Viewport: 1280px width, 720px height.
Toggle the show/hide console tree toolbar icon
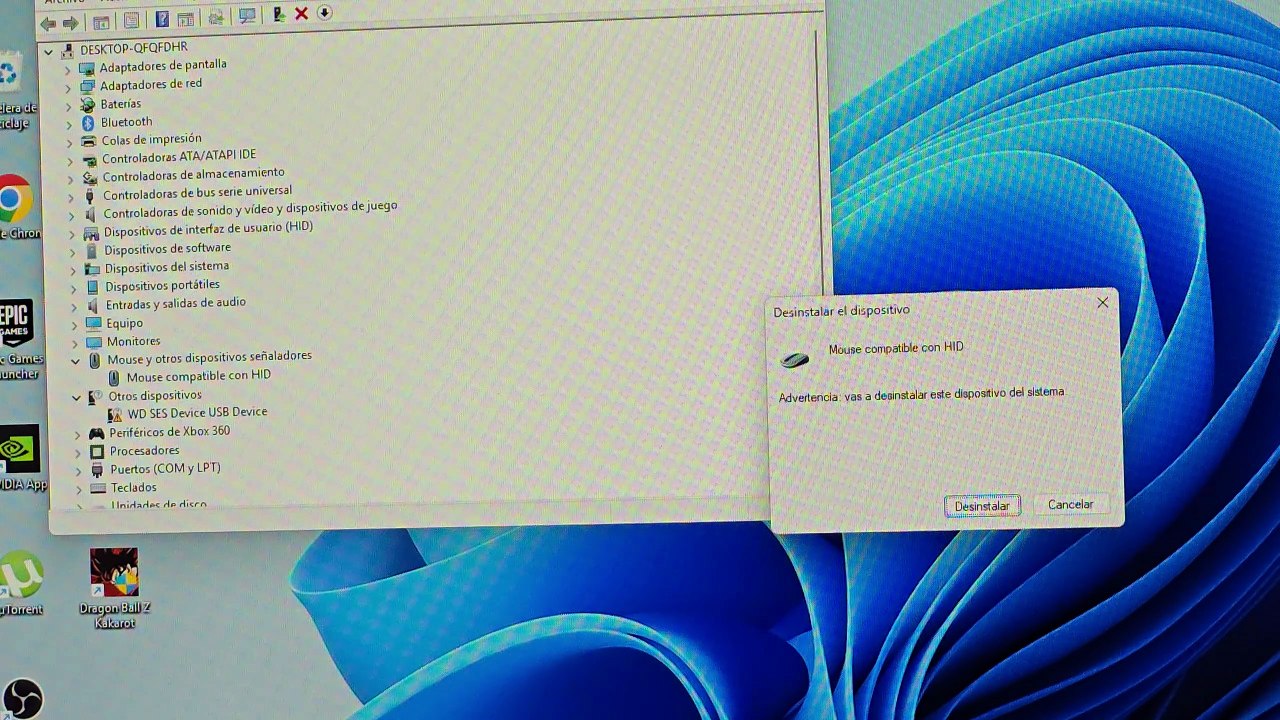pyautogui.click(x=101, y=21)
